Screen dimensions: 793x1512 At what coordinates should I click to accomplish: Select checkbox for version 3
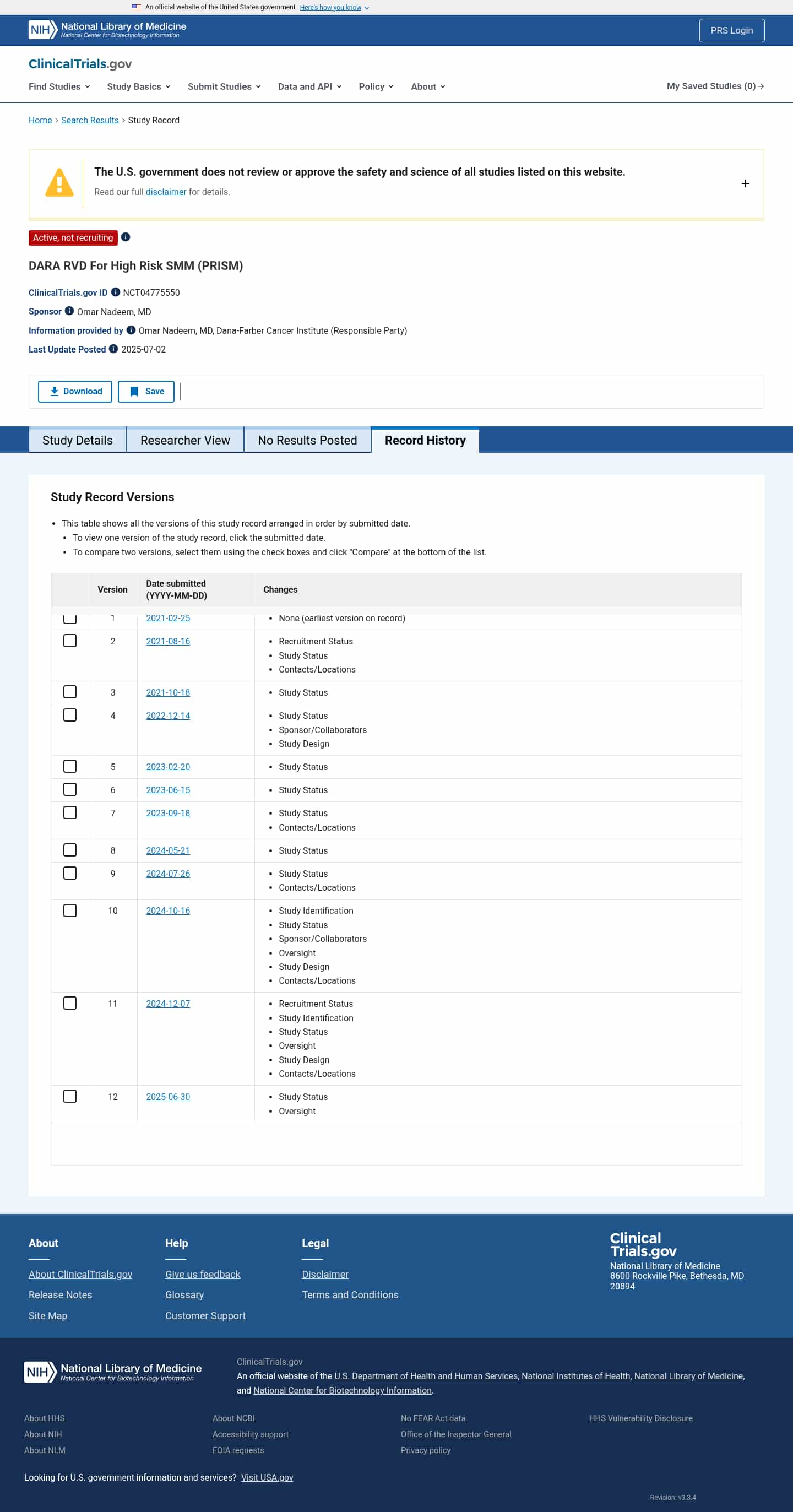click(x=70, y=692)
